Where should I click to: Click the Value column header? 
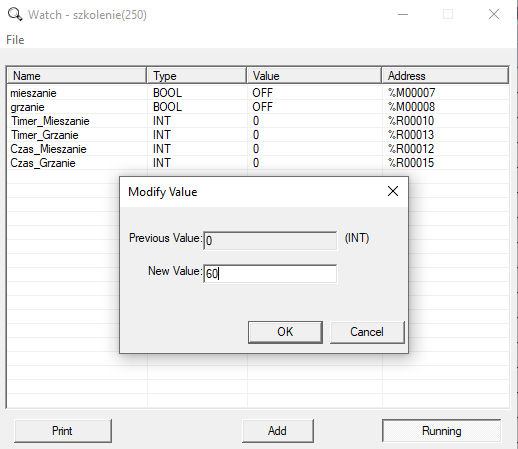314,76
